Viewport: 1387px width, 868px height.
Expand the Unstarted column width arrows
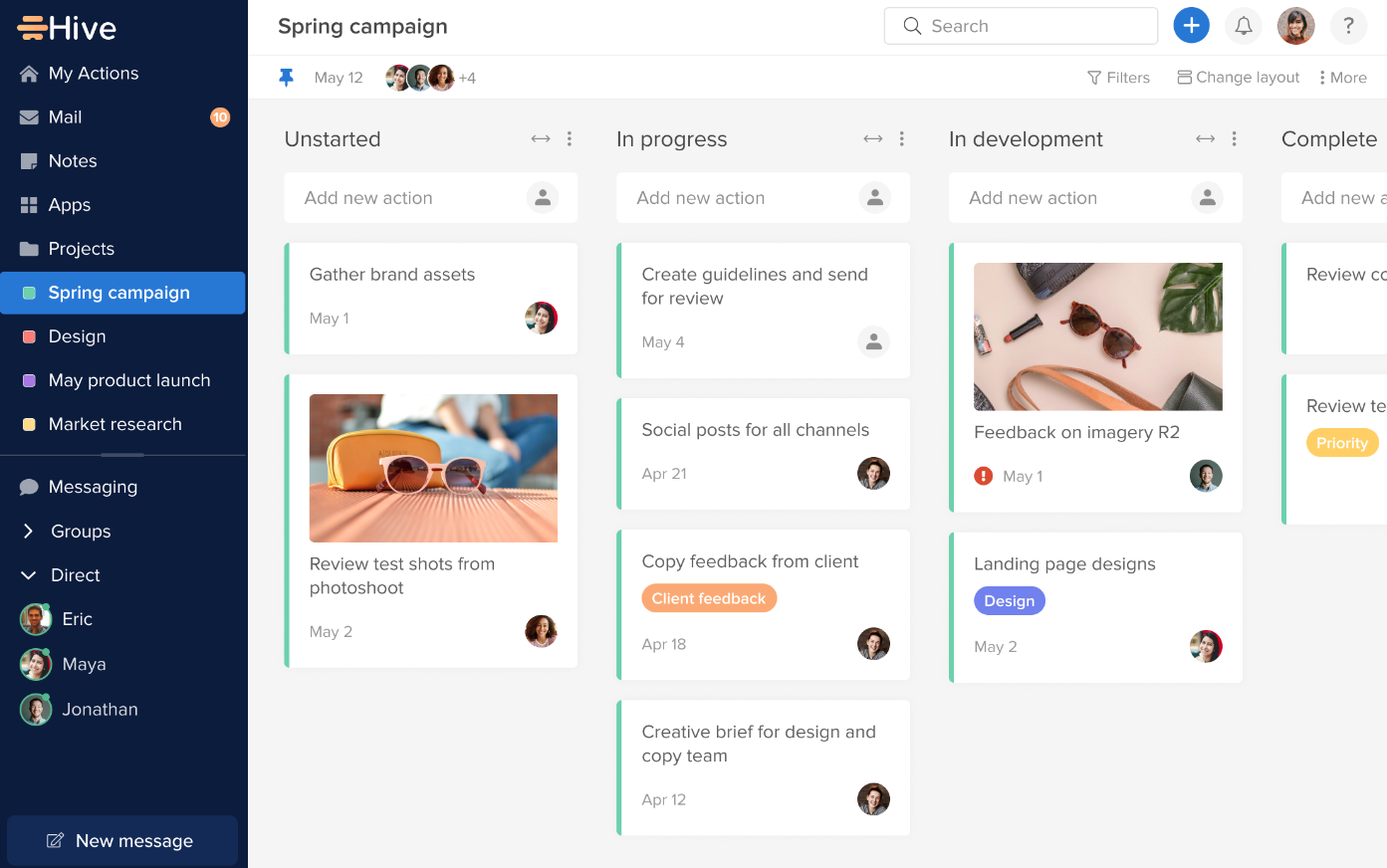click(541, 139)
